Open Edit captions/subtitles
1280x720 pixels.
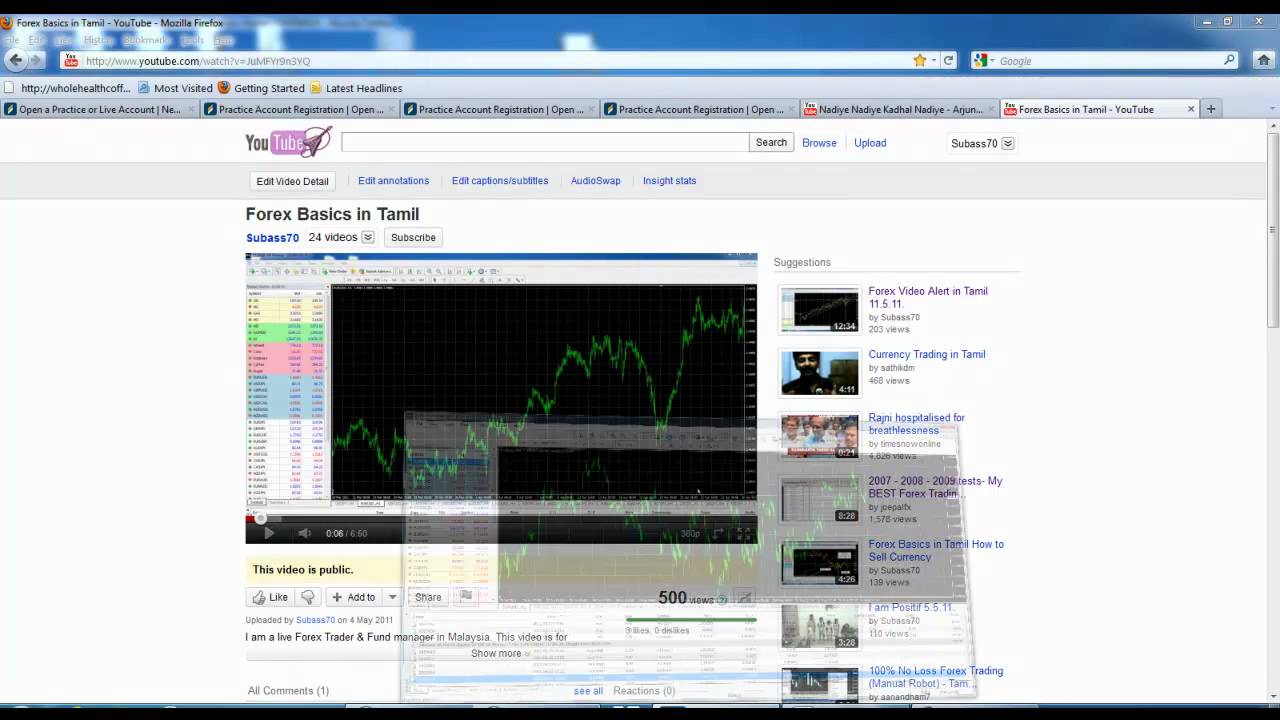click(x=500, y=181)
